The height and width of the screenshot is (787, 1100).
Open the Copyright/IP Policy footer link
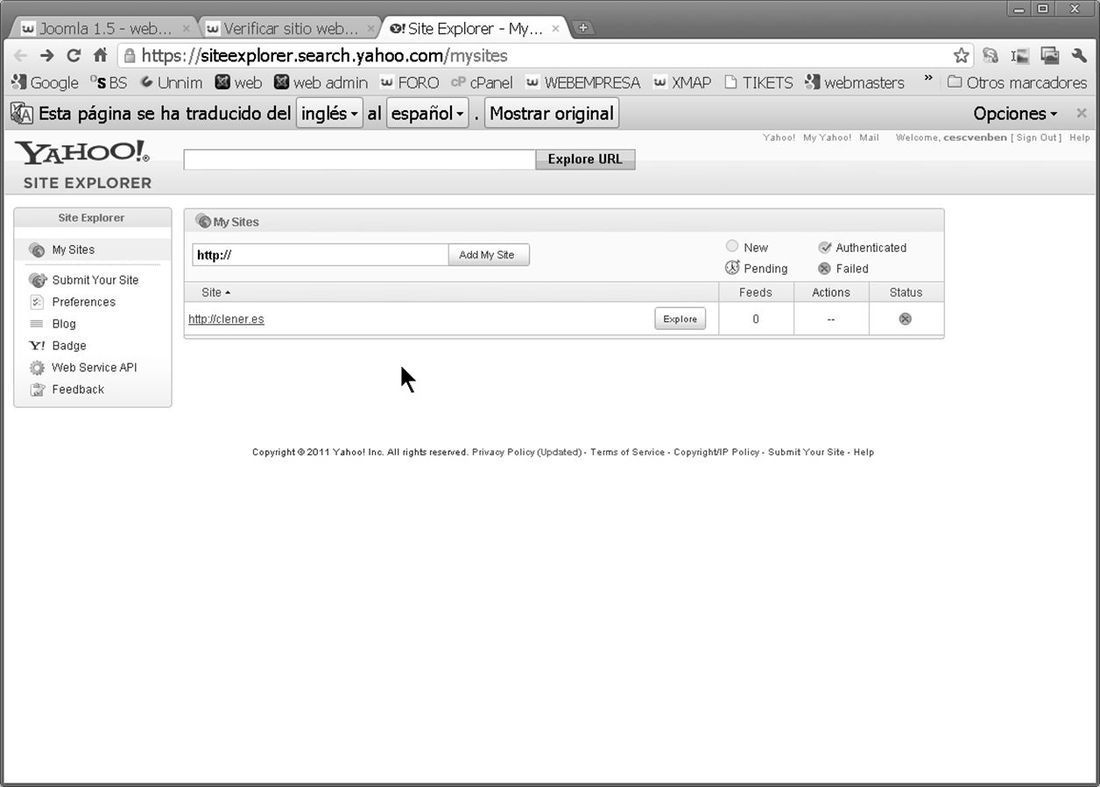pyautogui.click(x=716, y=452)
